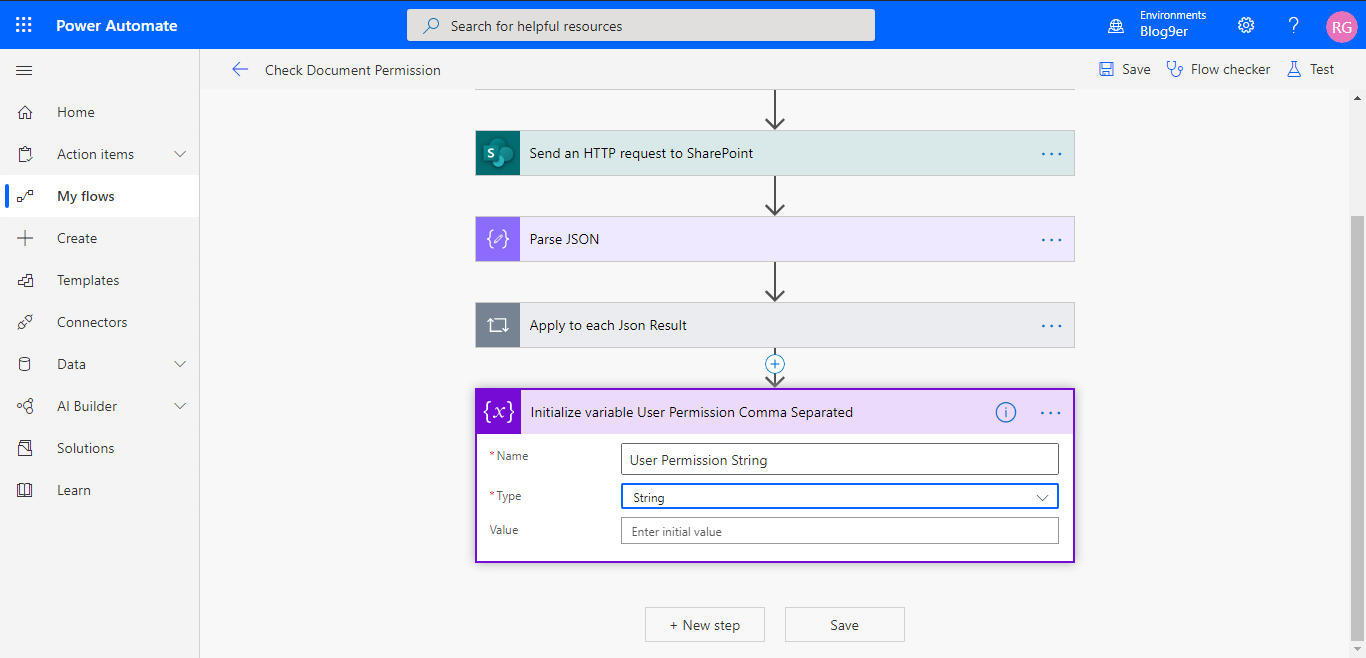Image resolution: width=1366 pixels, height=658 pixels.
Task: Click the New step button
Action: (x=704, y=624)
